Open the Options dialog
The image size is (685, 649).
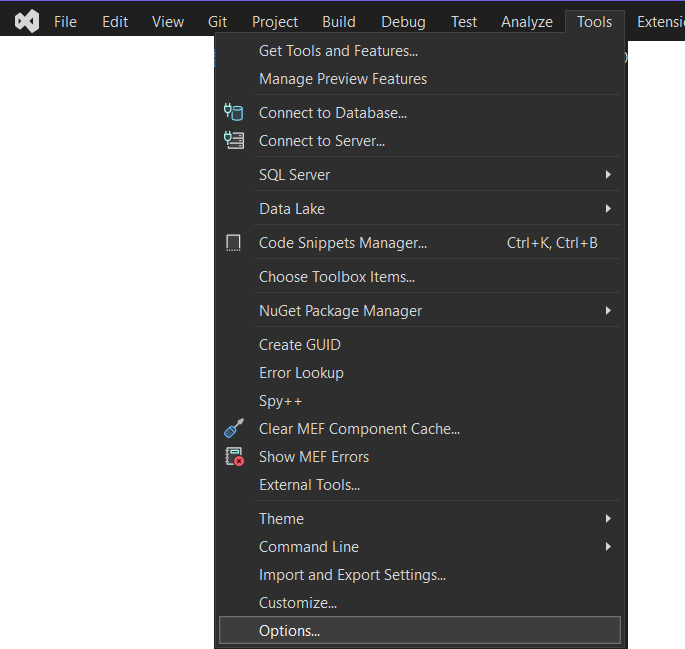click(x=419, y=630)
